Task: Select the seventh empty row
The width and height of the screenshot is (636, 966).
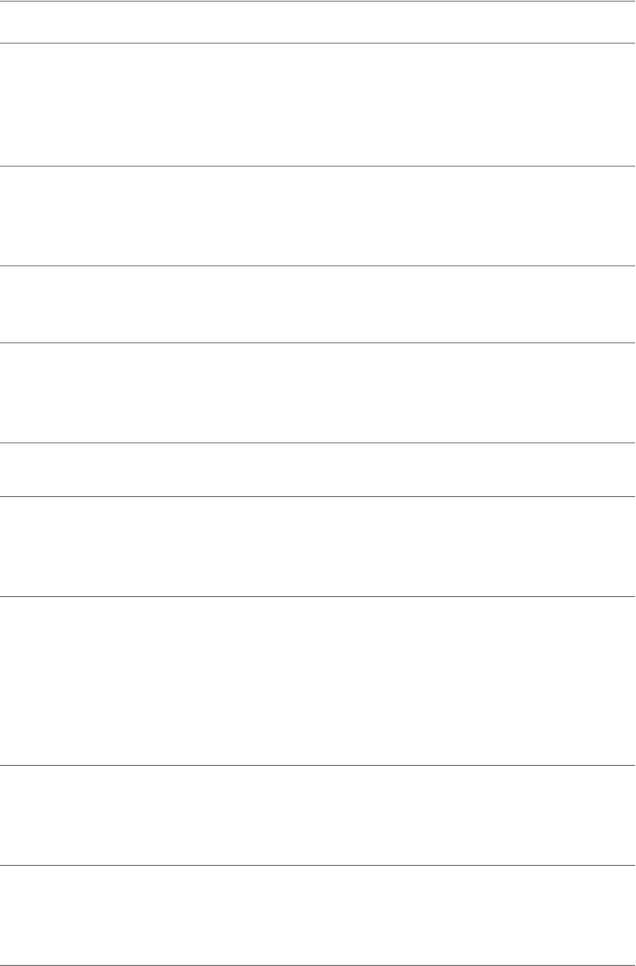Action: (317, 546)
